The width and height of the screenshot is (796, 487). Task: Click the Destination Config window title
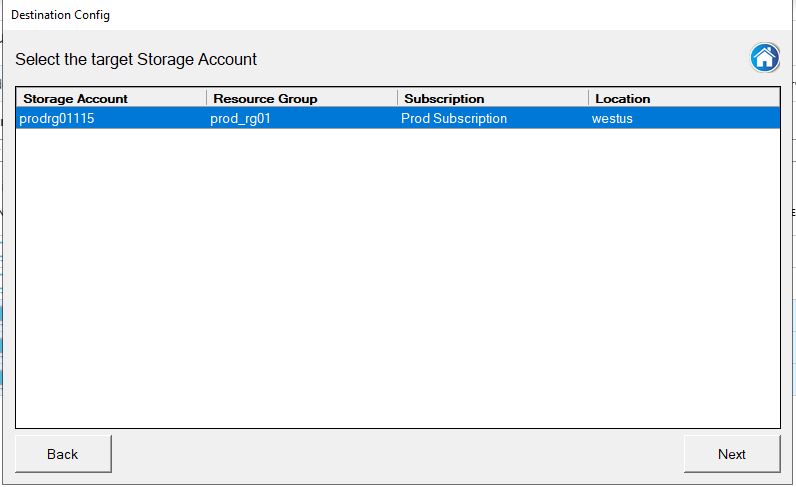60,15
